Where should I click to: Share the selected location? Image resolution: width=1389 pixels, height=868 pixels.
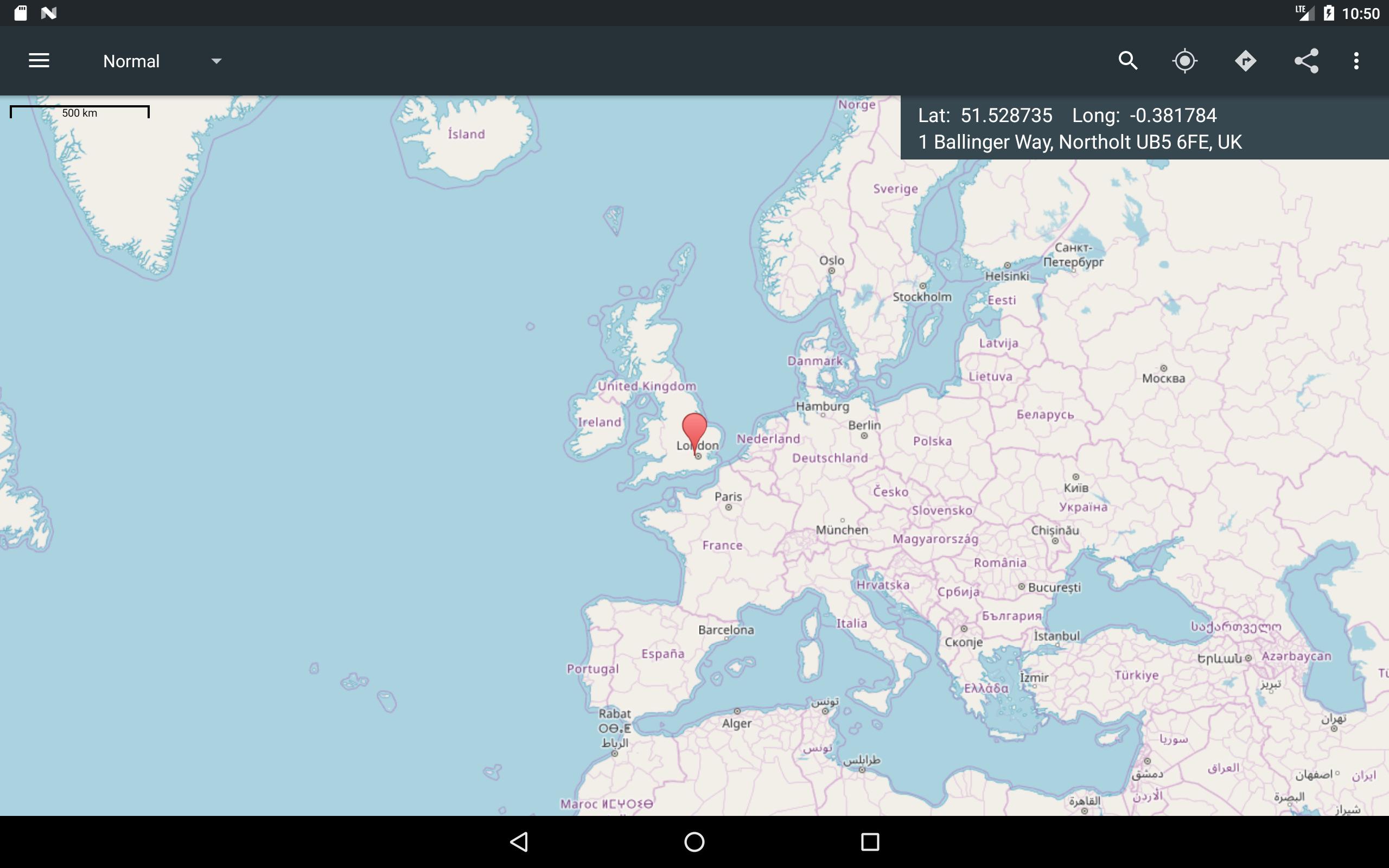coord(1307,61)
